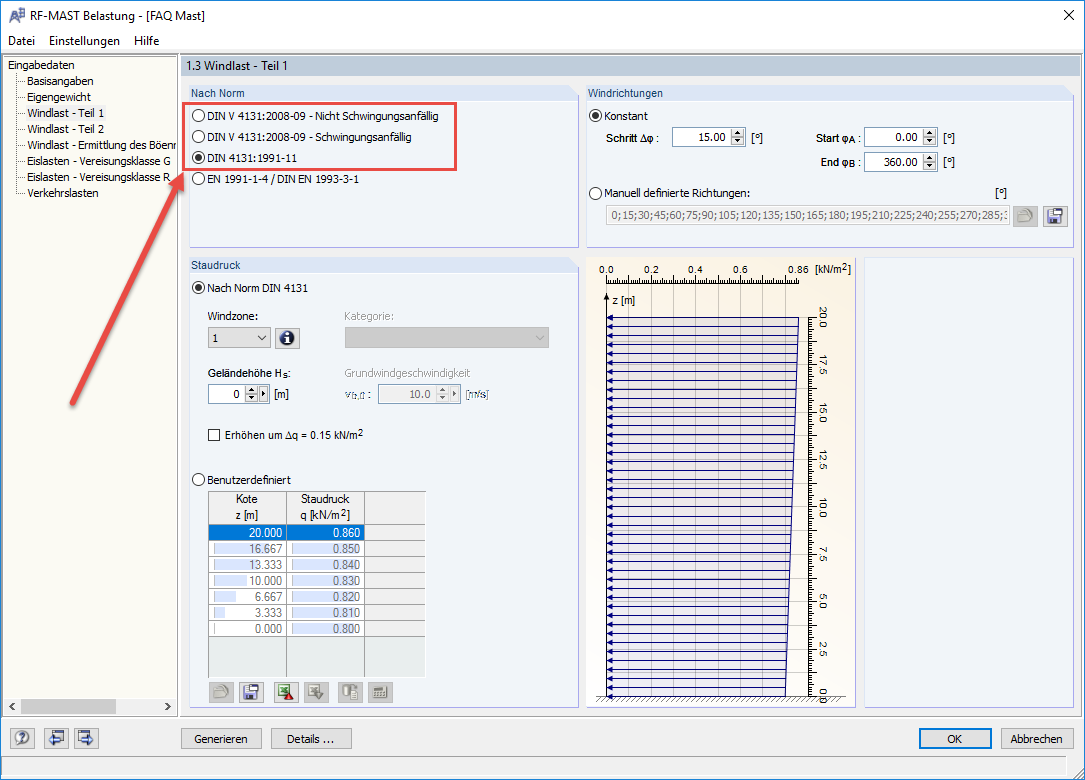
Task: Select Staudruck cell 0.850
Action: [325, 549]
